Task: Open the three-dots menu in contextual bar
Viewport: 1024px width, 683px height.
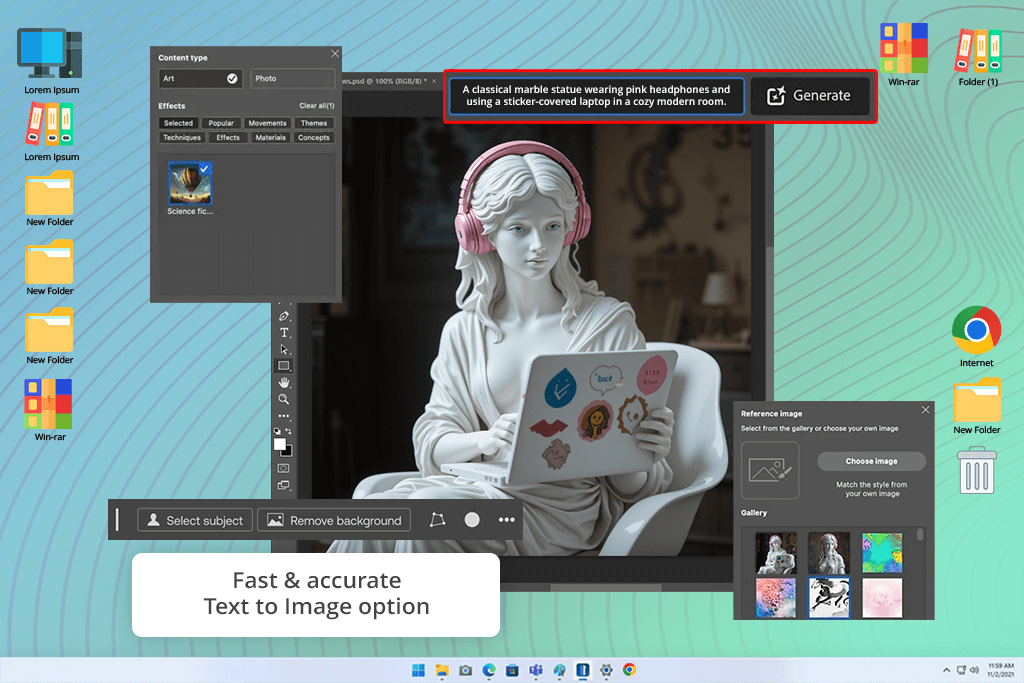Action: click(x=506, y=520)
